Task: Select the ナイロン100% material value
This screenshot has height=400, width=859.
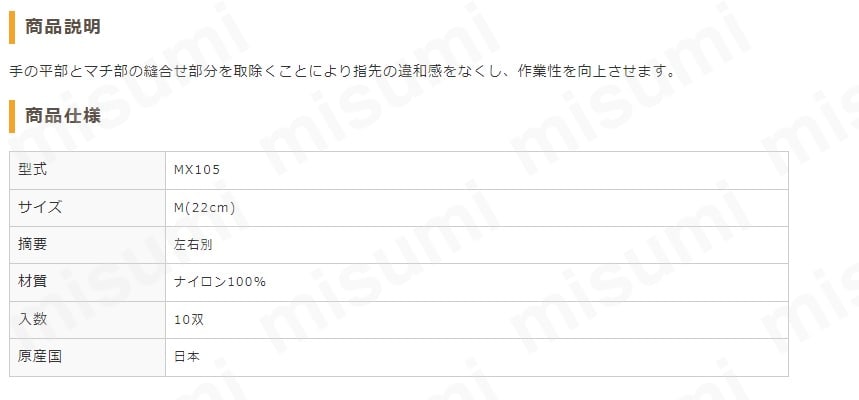Action: coord(220,282)
